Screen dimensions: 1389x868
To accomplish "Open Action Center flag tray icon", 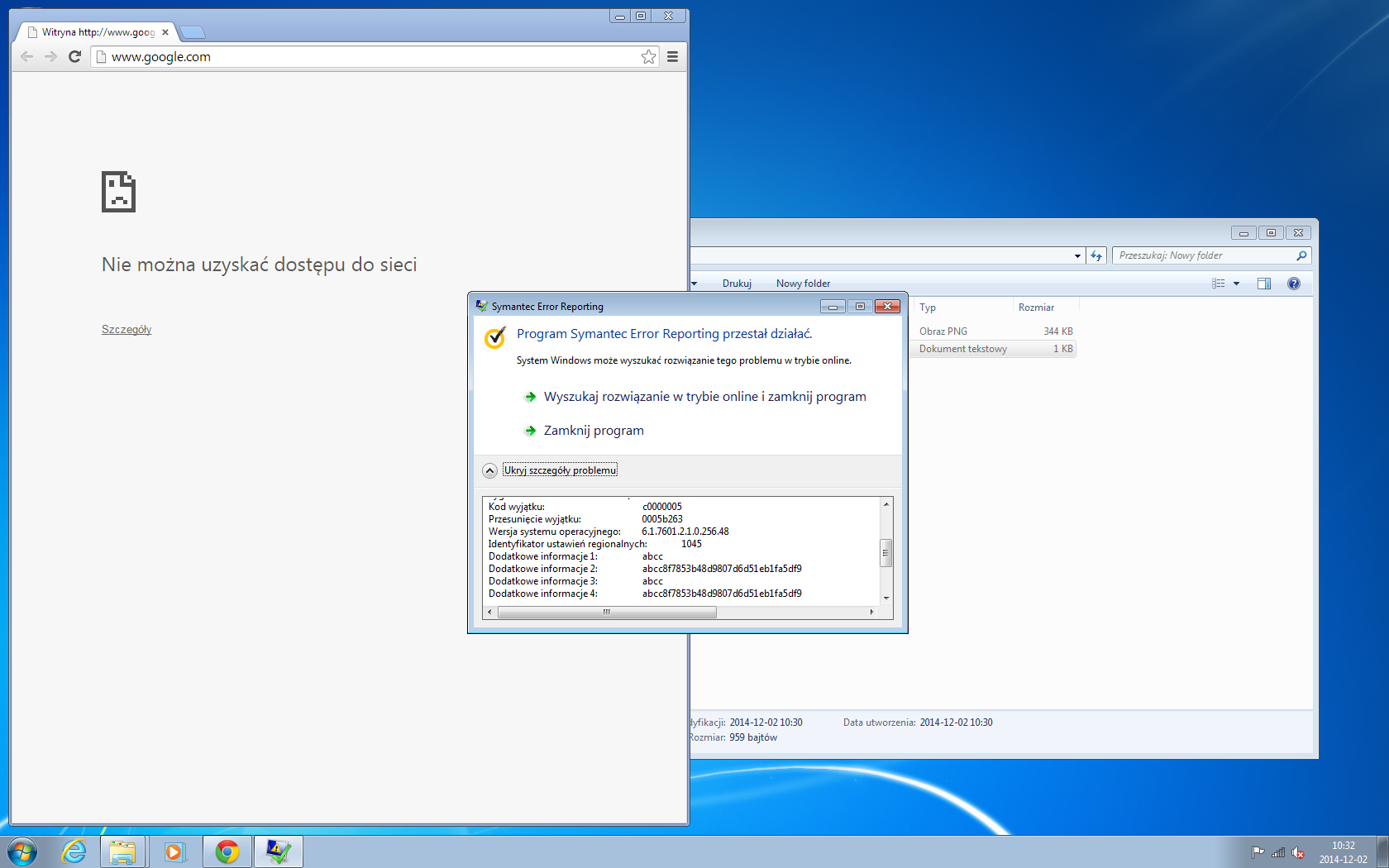I will pos(1258,852).
